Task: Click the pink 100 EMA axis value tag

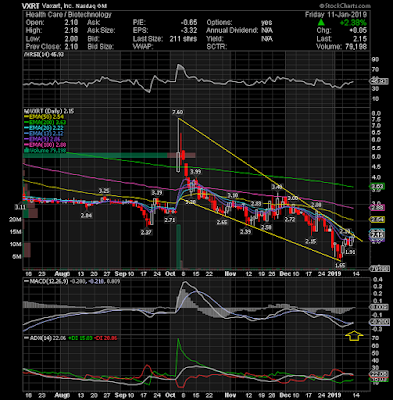Action: [378, 208]
